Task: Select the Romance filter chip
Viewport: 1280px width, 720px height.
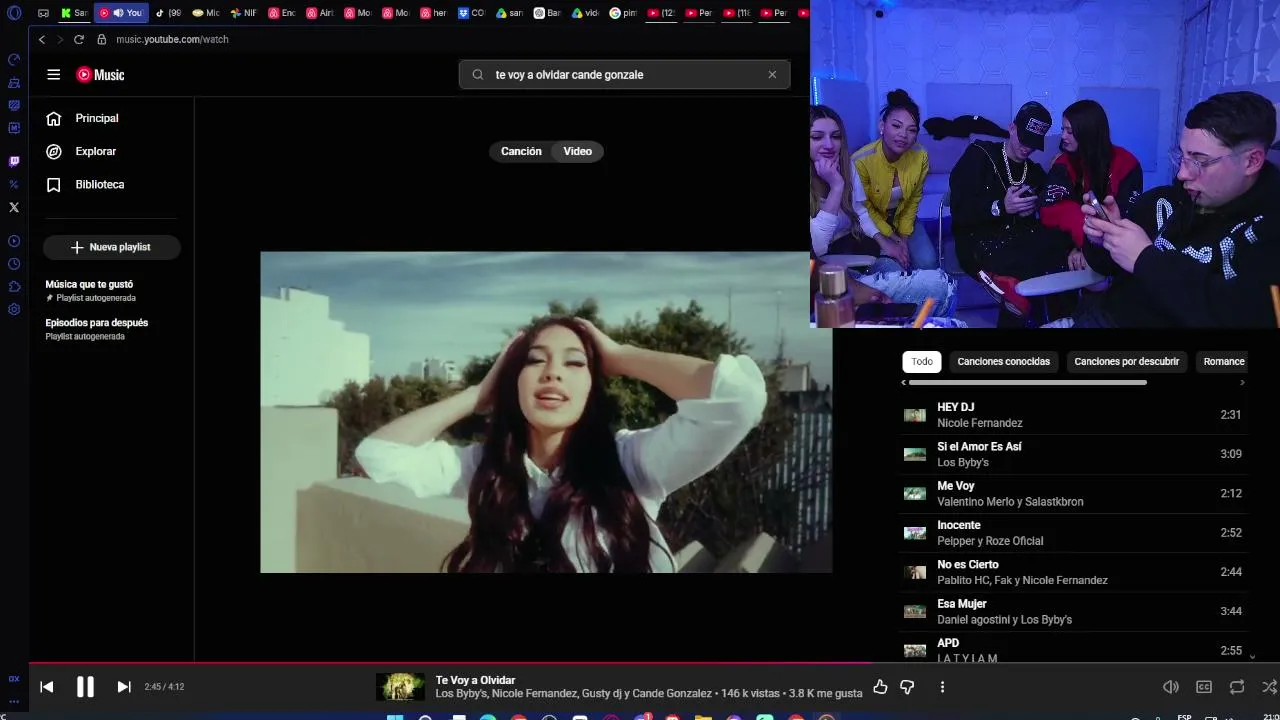Action: 1224,362
